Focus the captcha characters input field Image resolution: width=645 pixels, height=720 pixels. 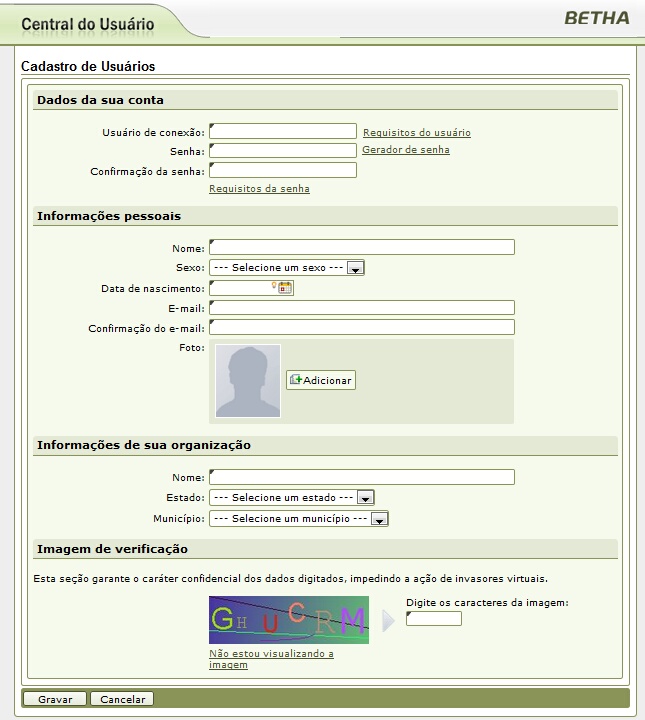[434, 619]
